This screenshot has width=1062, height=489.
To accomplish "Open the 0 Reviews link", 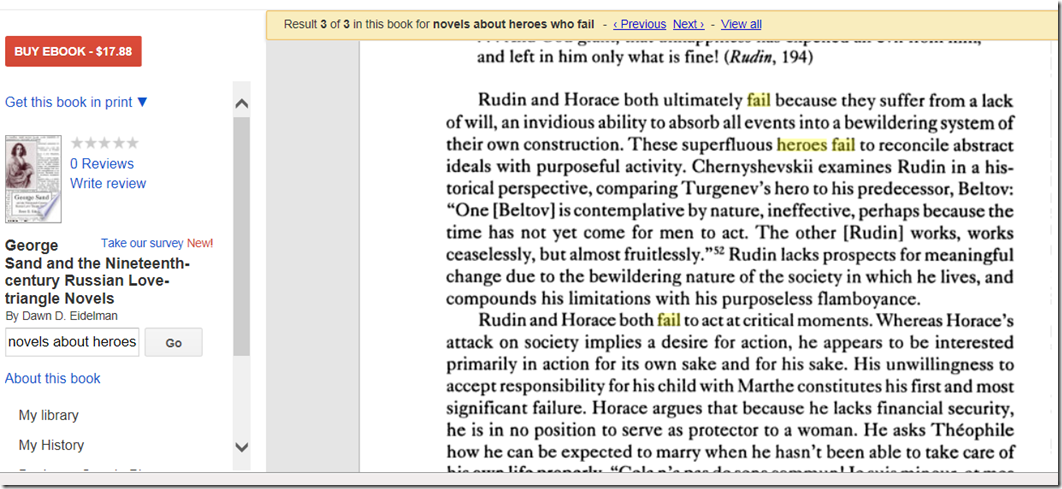I will coord(102,163).
